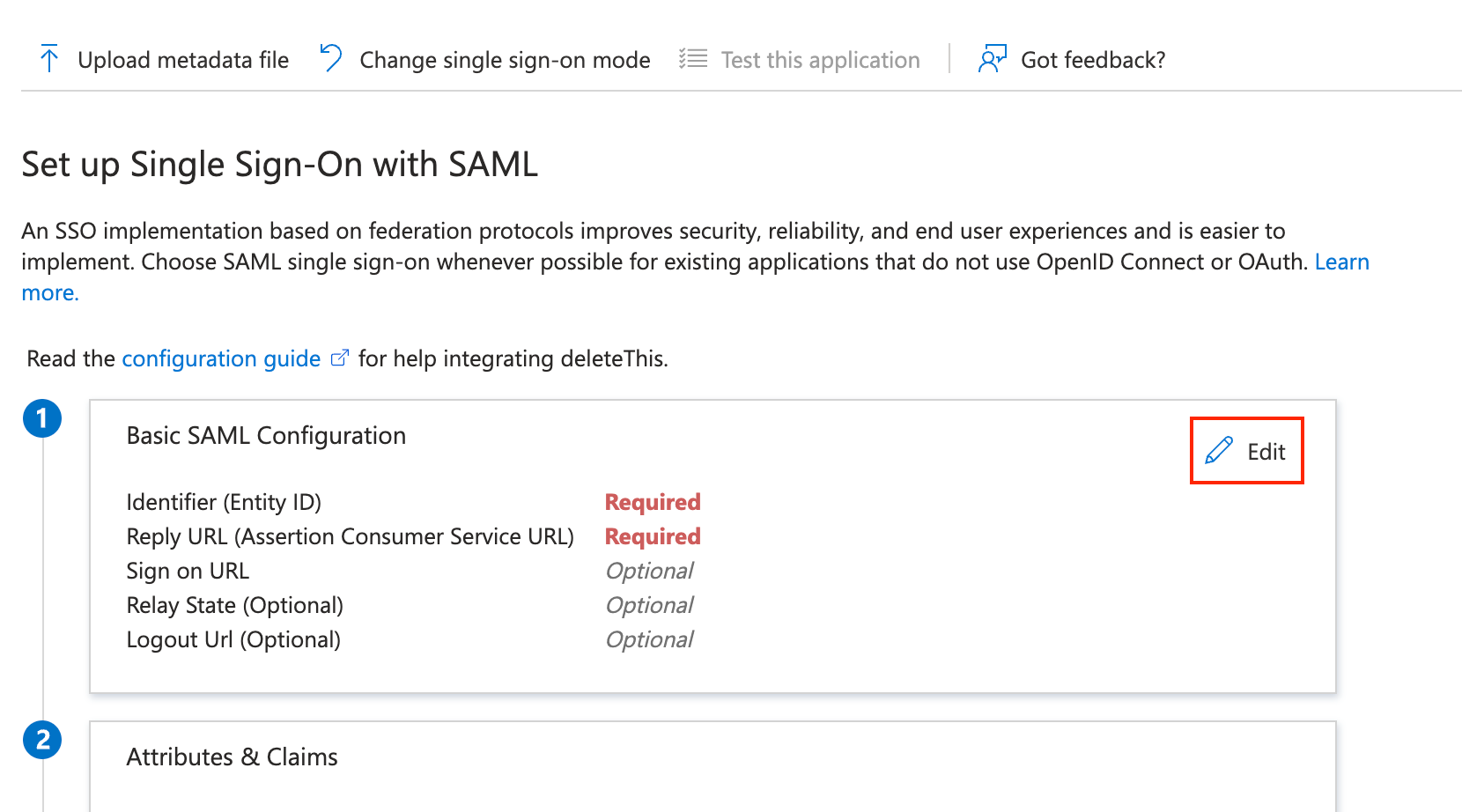Image resolution: width=1462 pixels, height=812 pixels.
Task: Choose Change single sign-on mode
Action: coord(505,60)
